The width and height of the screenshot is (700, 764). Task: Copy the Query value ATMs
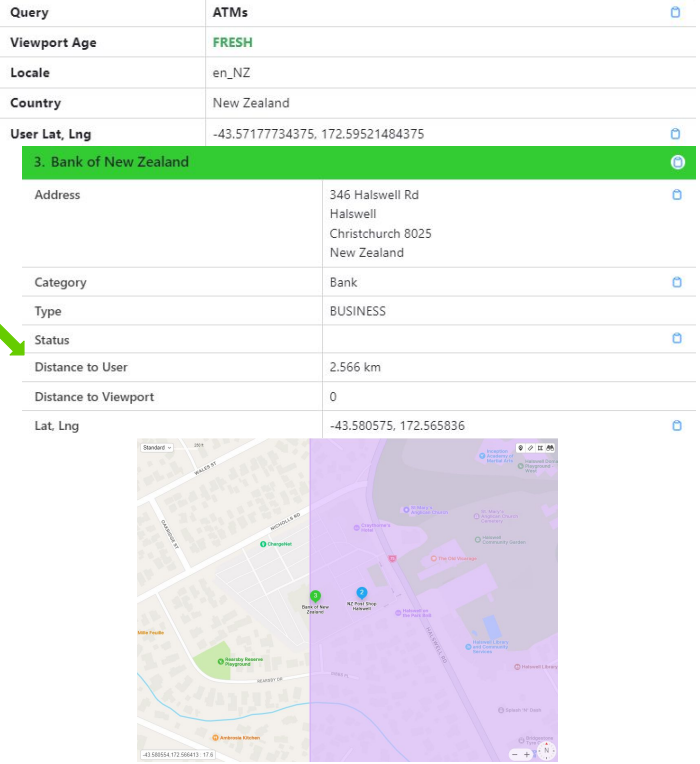point(675,12)
